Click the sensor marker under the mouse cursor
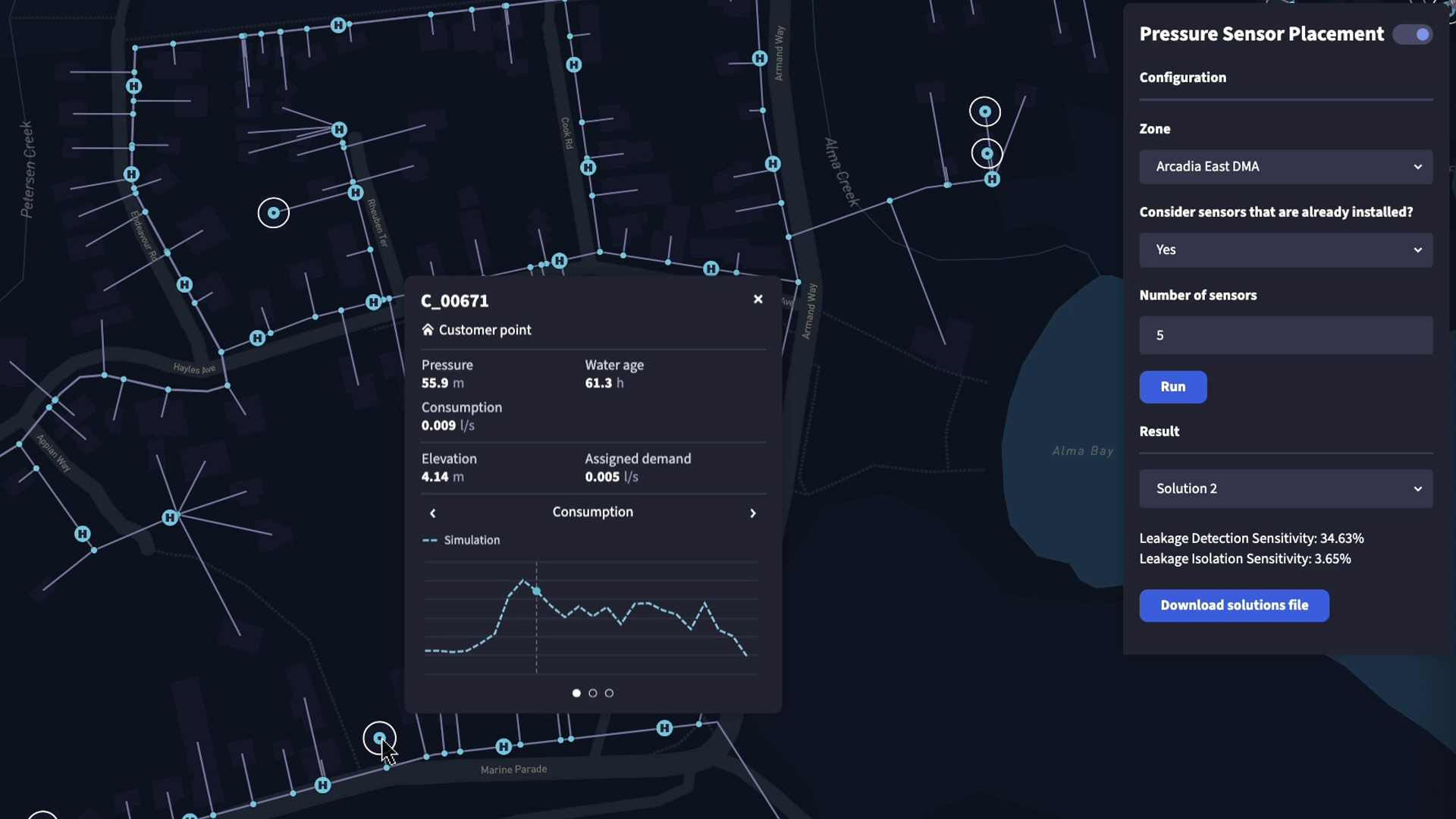1456x819 pixels. [x=379, y=738]
